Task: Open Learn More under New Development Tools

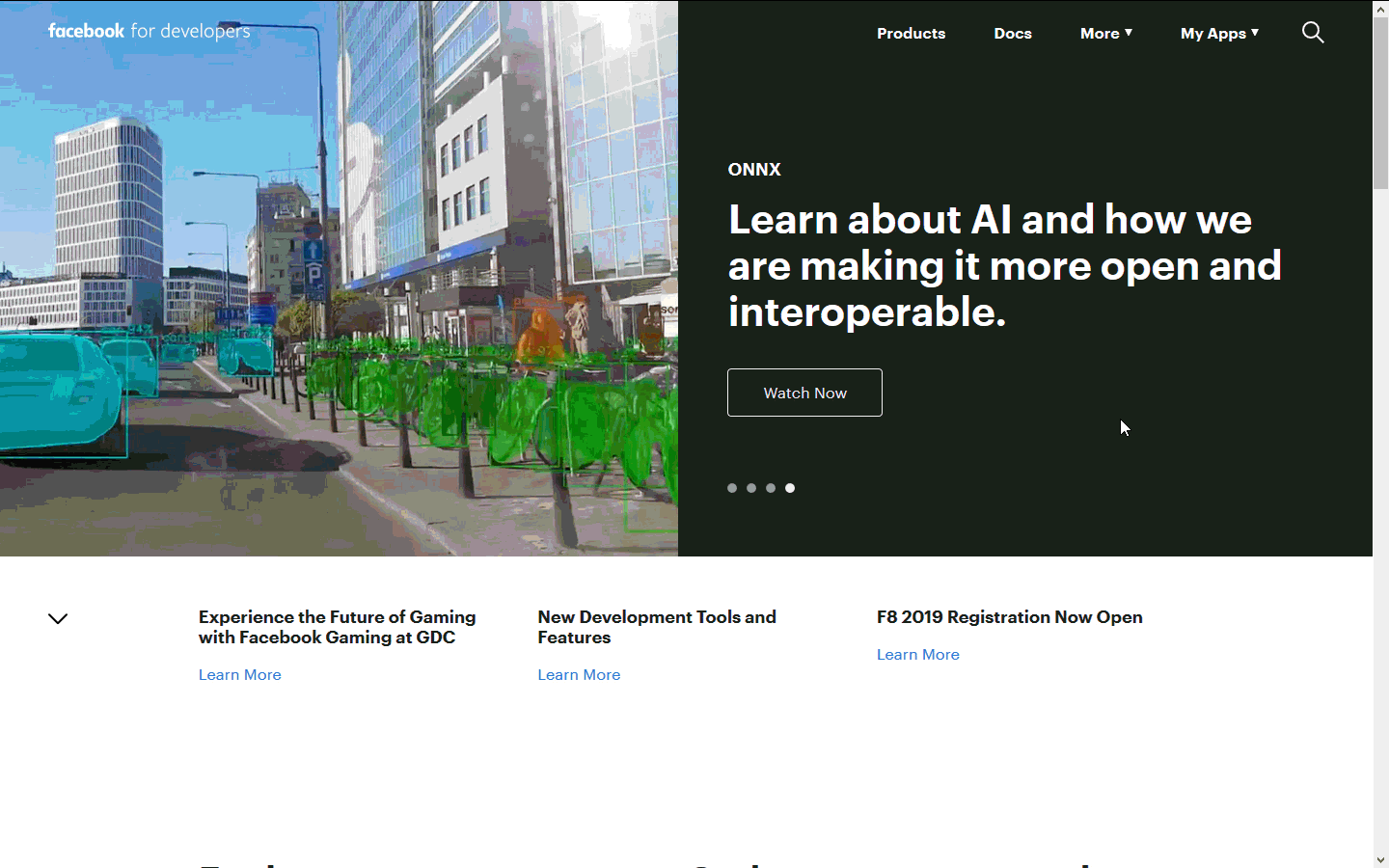Action: (x=579, y=674)
